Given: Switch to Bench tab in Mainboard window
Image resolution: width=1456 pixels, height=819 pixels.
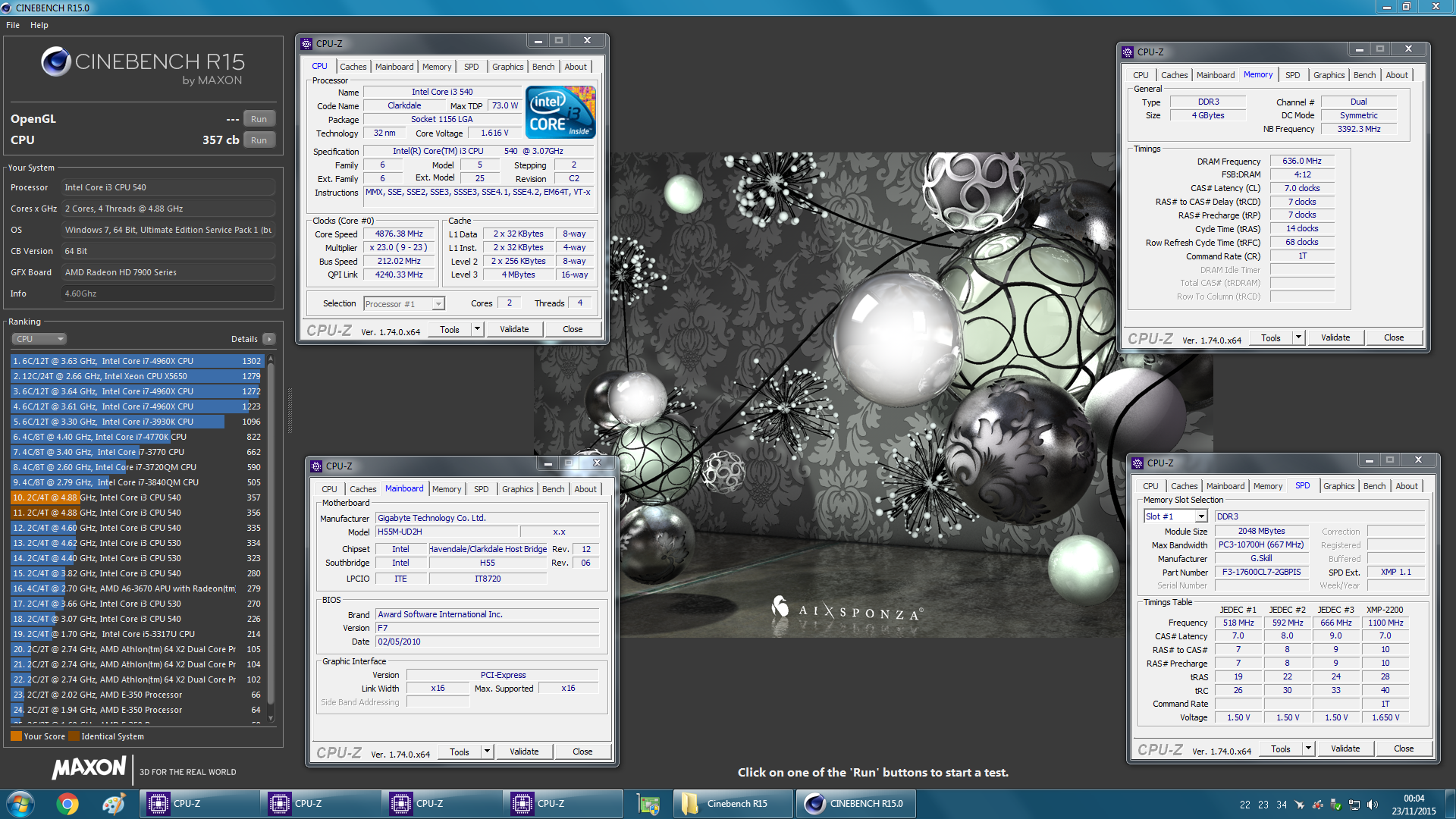Looking at the screenshot, I should [x=553, y=489].
